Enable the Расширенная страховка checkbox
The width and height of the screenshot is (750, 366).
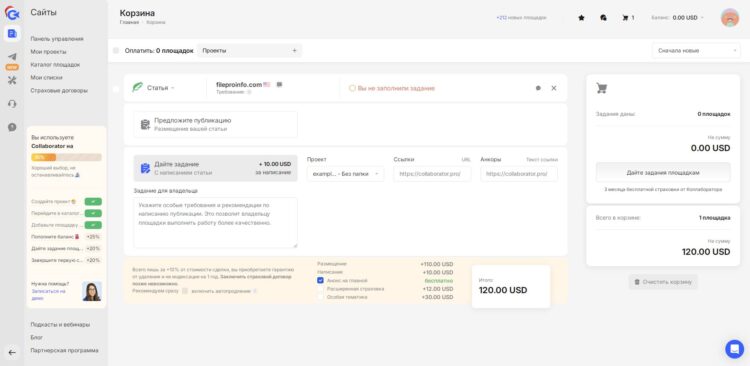pyautogui.click(x=320, y=288)
